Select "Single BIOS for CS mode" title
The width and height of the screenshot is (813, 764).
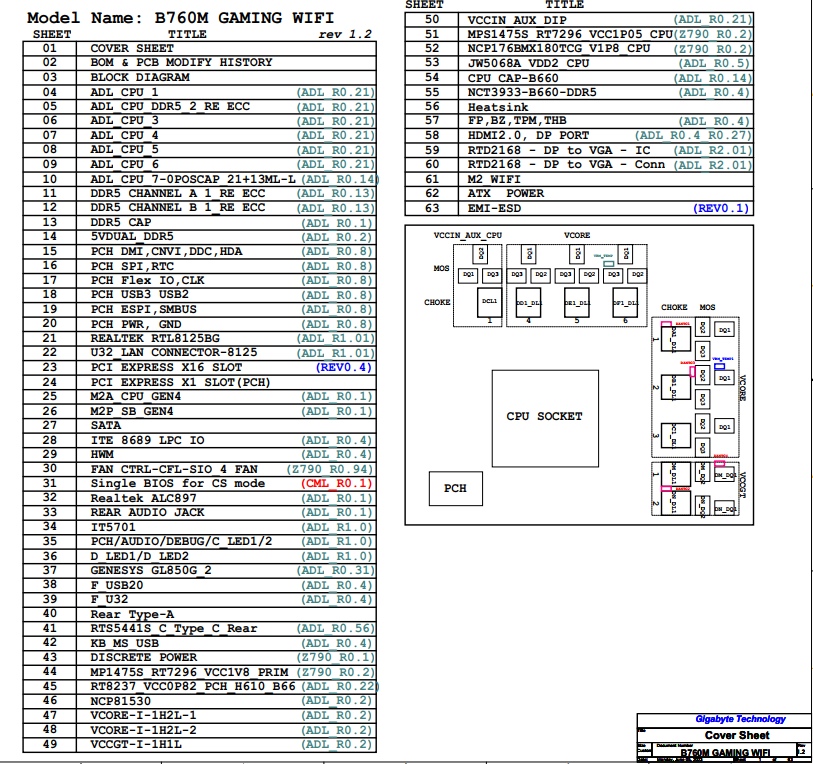point(178,483)
